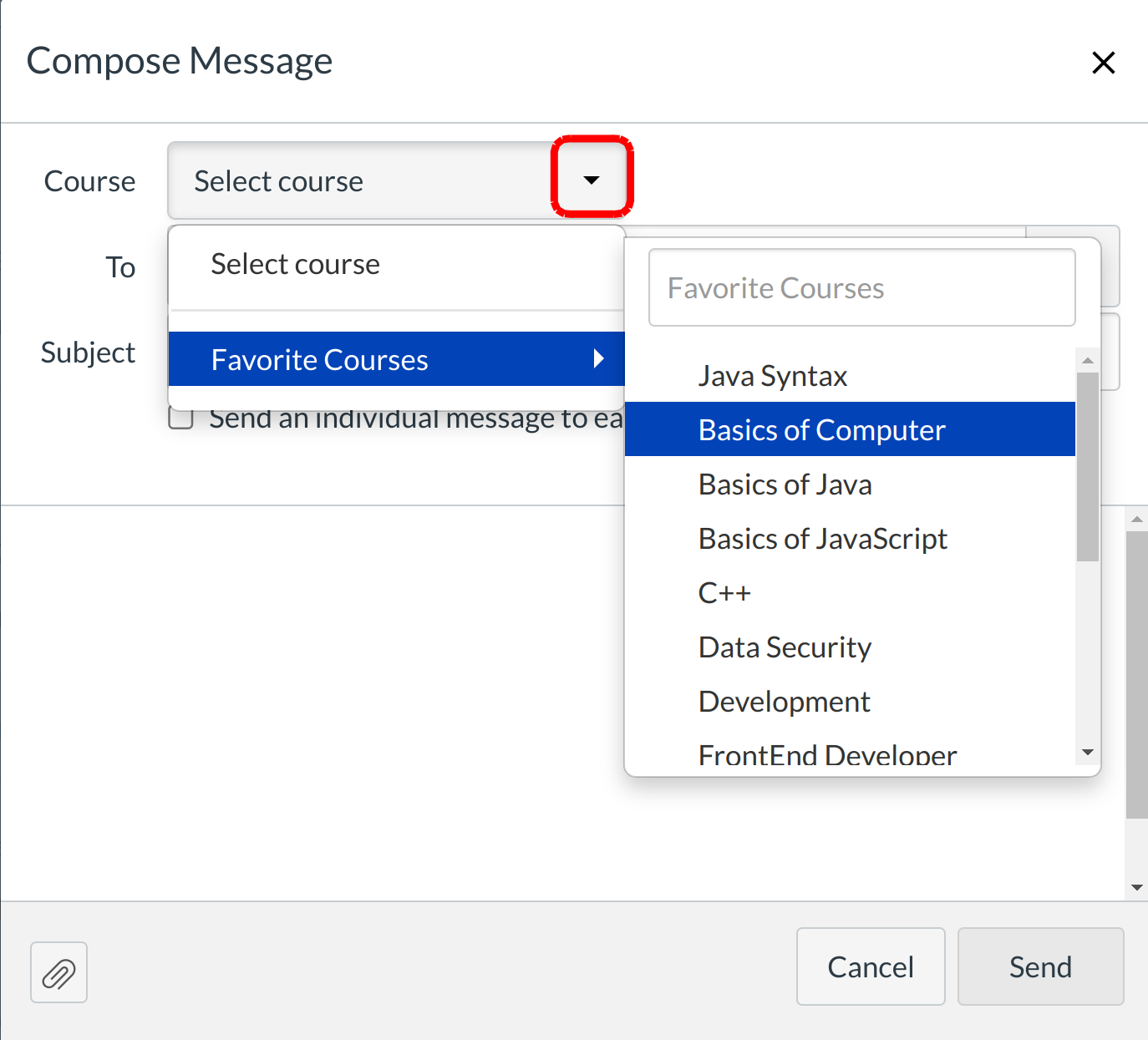The width and height of the screenshot is (1148, 1040).
Task: Pick Data Security from course list
Action: (785, 648)
